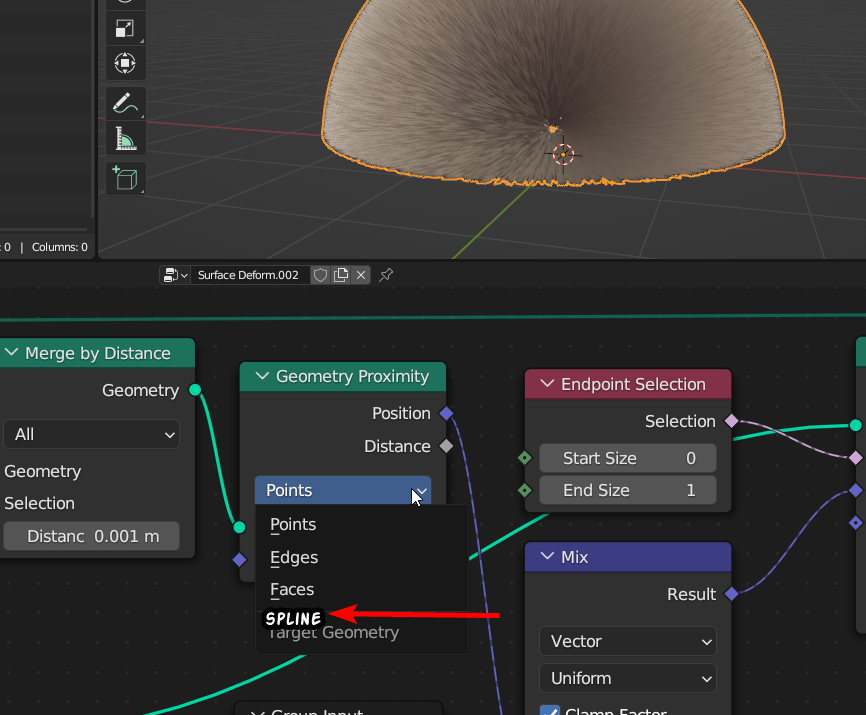Click the Selection output socket of Endpoint Selection
This screenshot has width=866, height=715.
click(732, 421)
